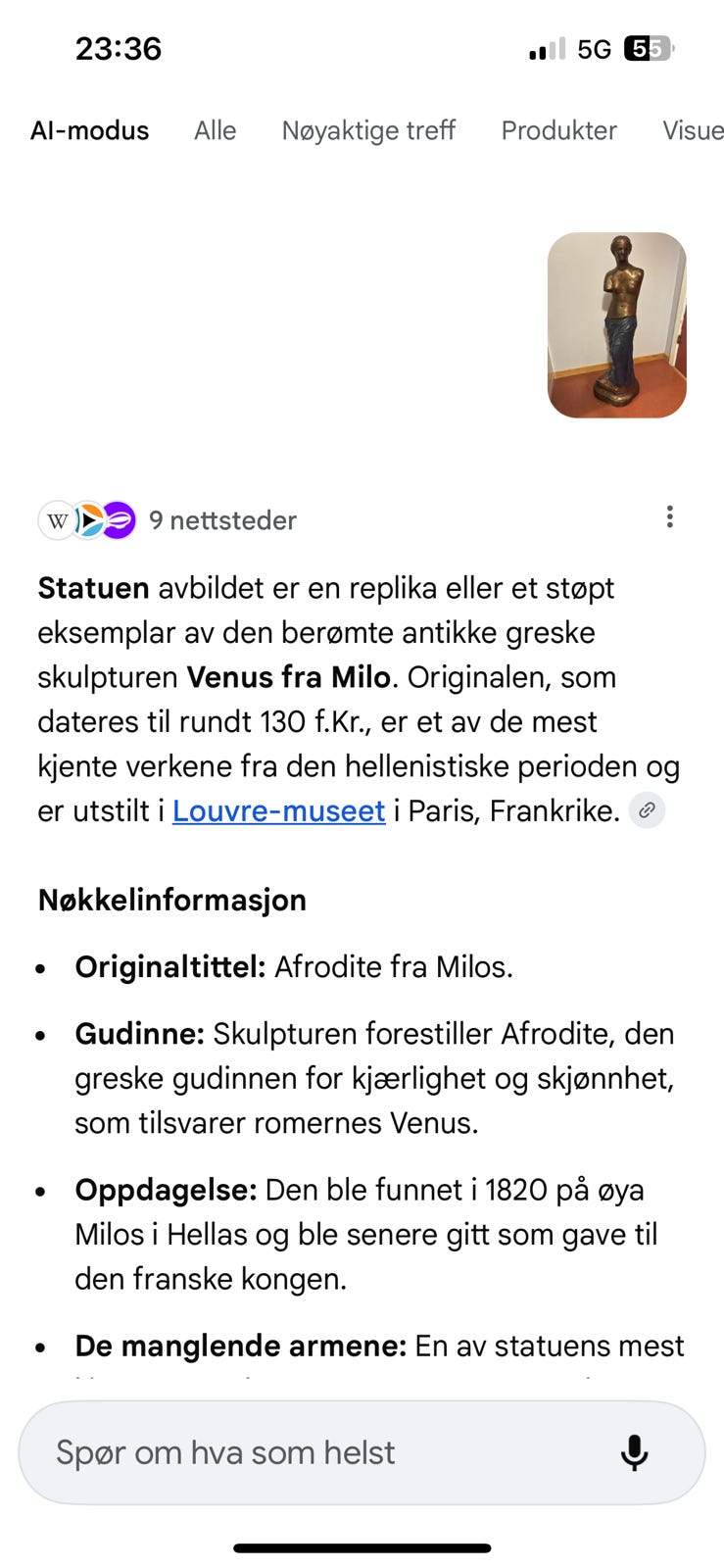
Task: Open the second source site icon
Action: click(89, 520)
